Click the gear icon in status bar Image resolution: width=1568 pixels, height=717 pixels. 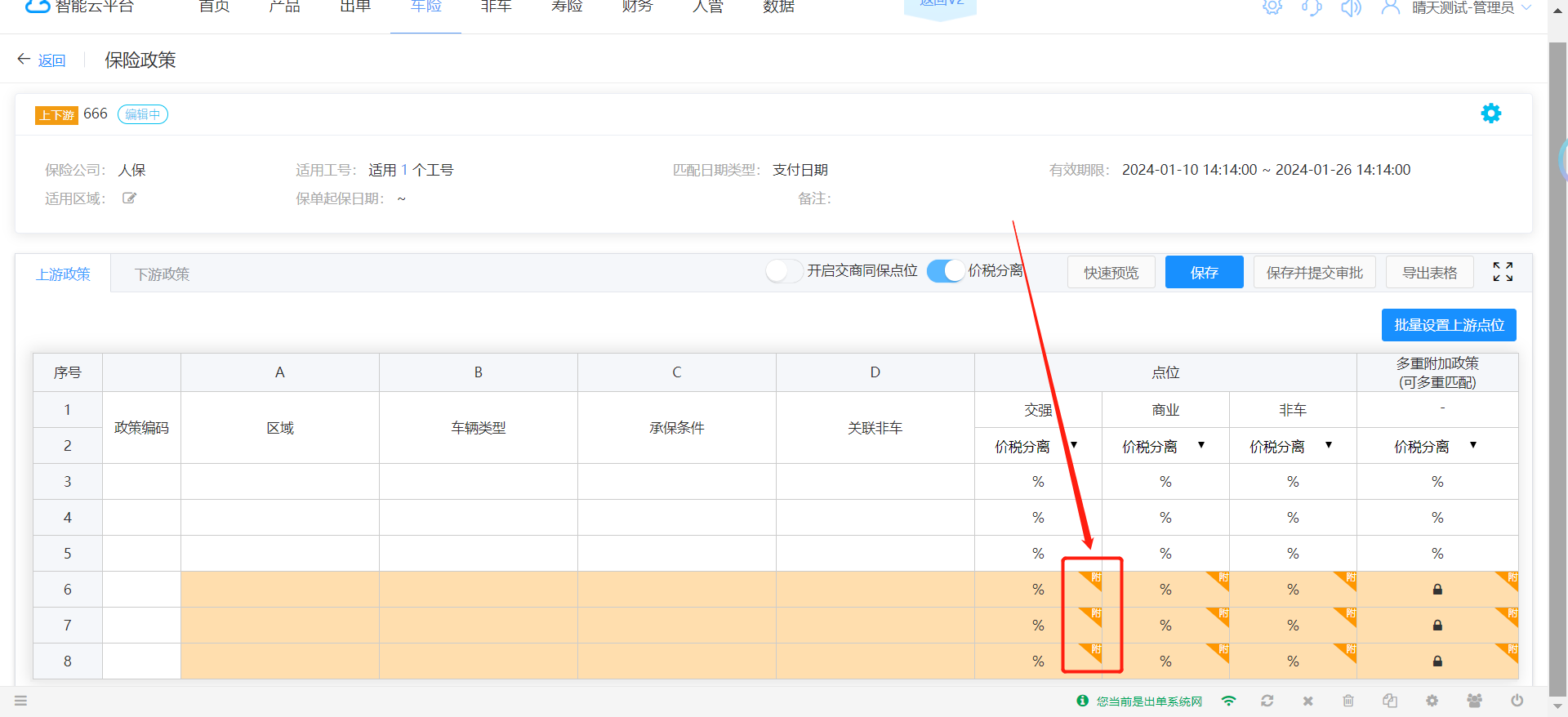(1432, 701)
